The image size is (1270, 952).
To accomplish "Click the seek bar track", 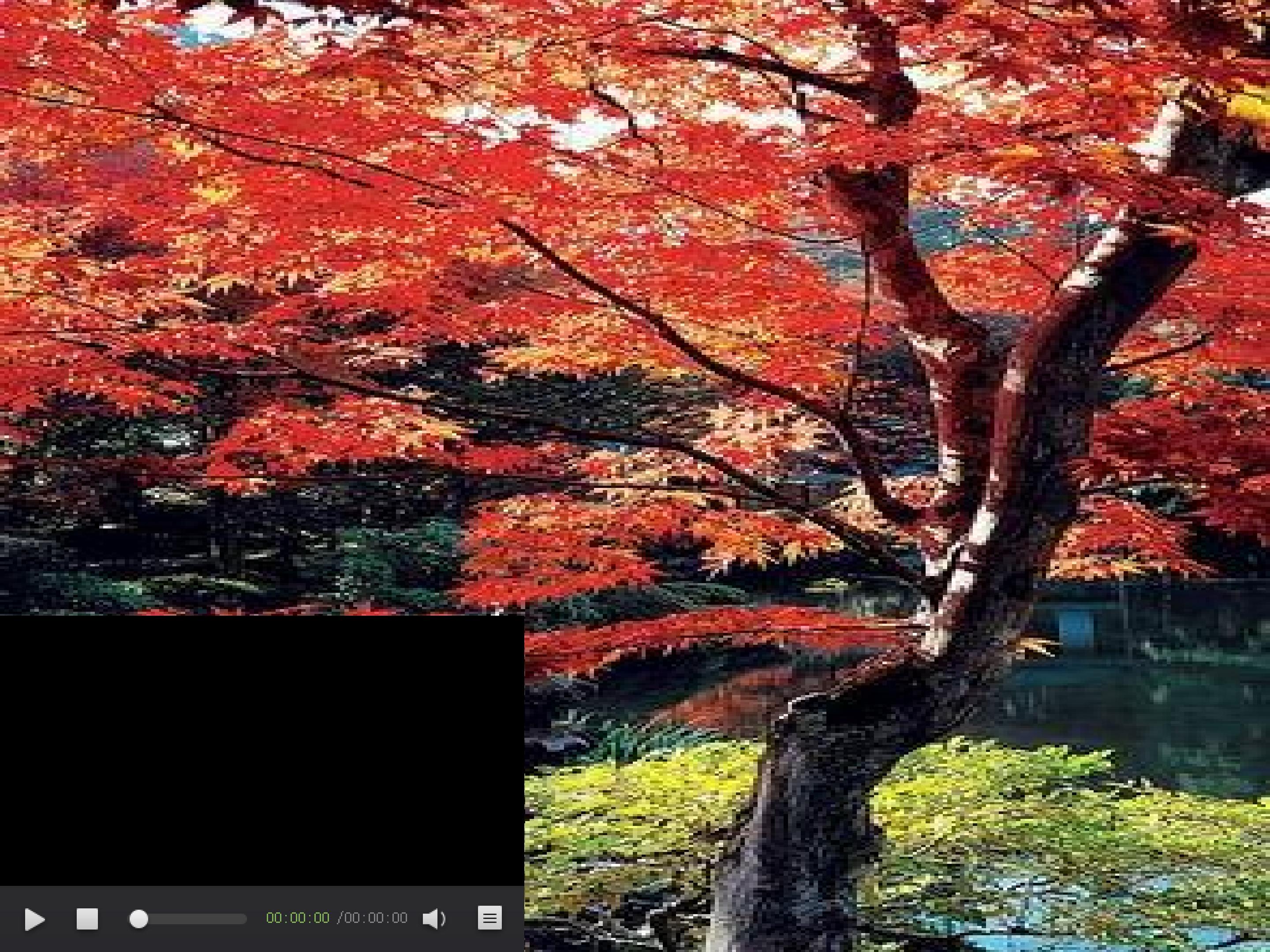I will [x=188, y=919].
